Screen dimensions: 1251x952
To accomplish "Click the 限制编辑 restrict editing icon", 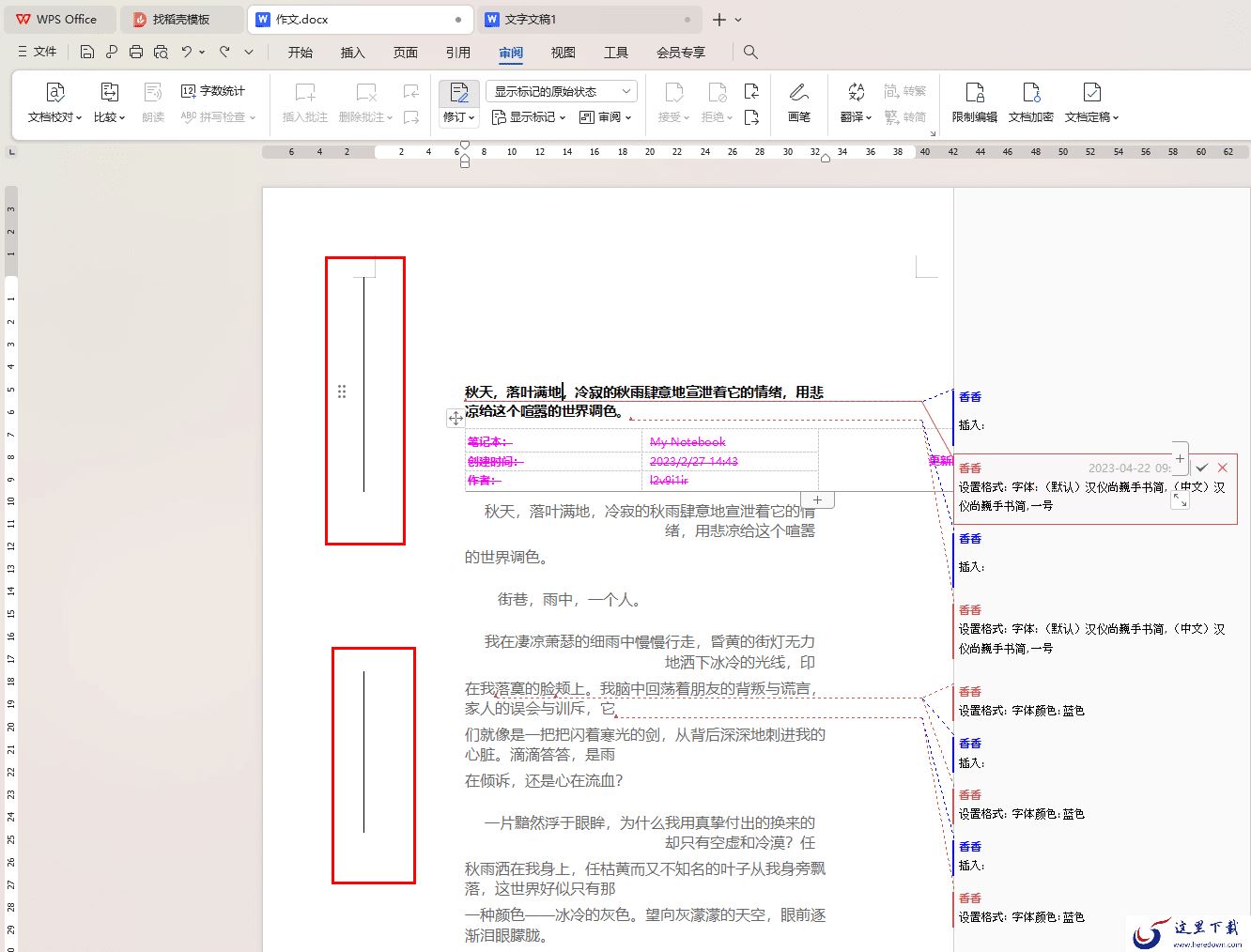I will tap(975, 92).
